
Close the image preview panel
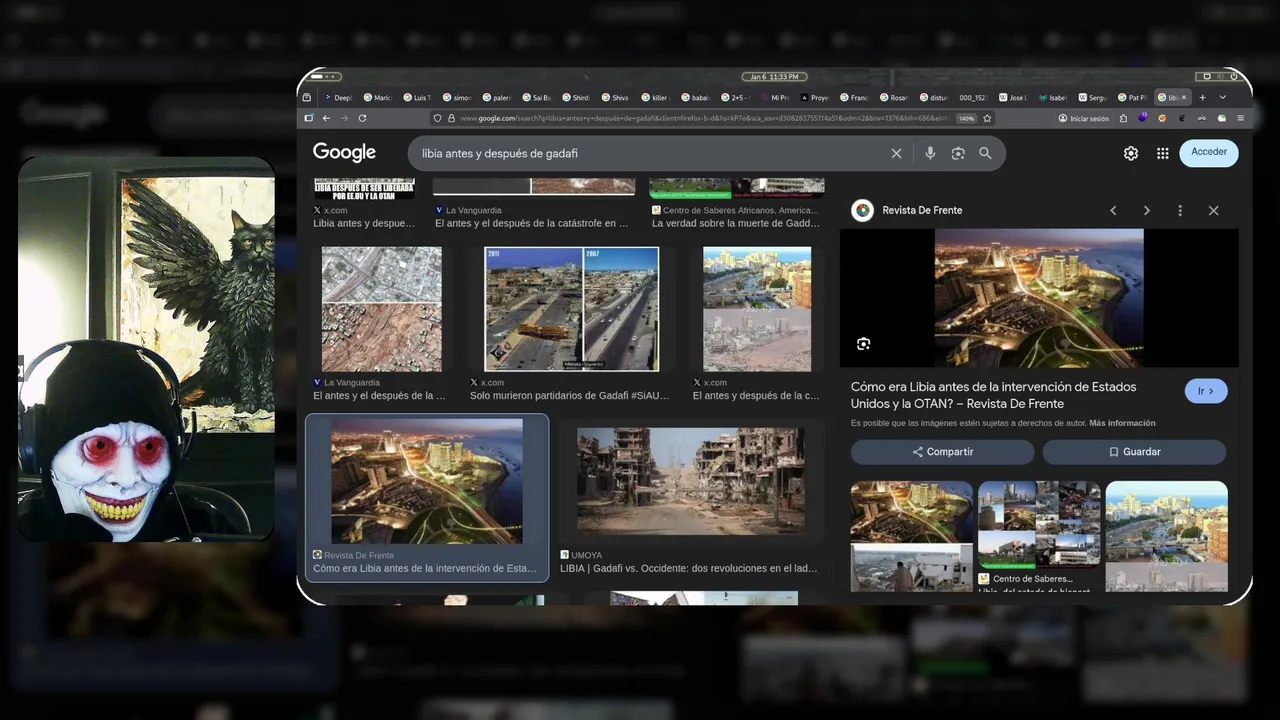(1213, 210)
